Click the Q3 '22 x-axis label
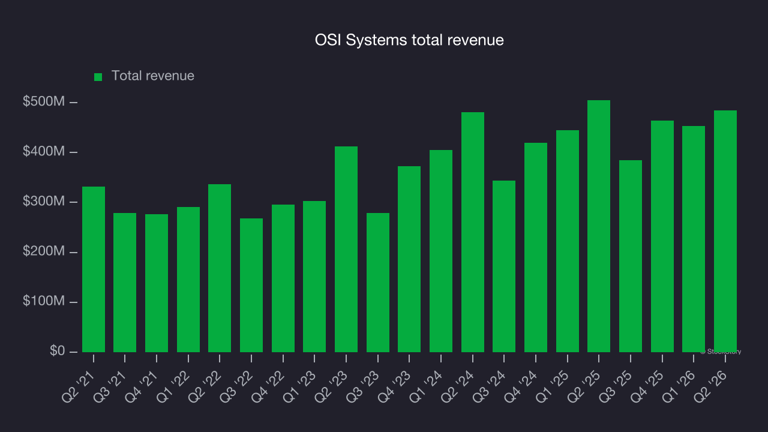 (236, 387)
